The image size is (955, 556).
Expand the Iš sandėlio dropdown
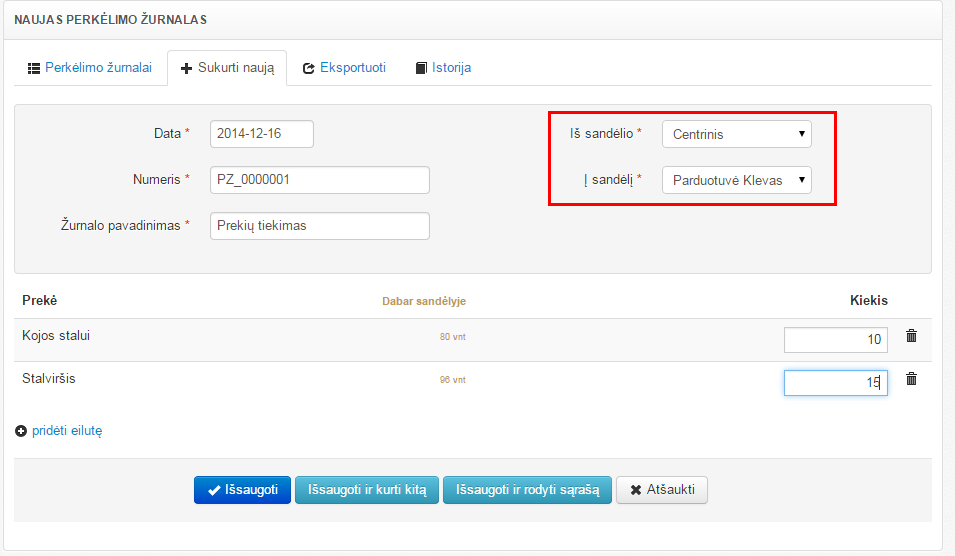pos(737,134)
